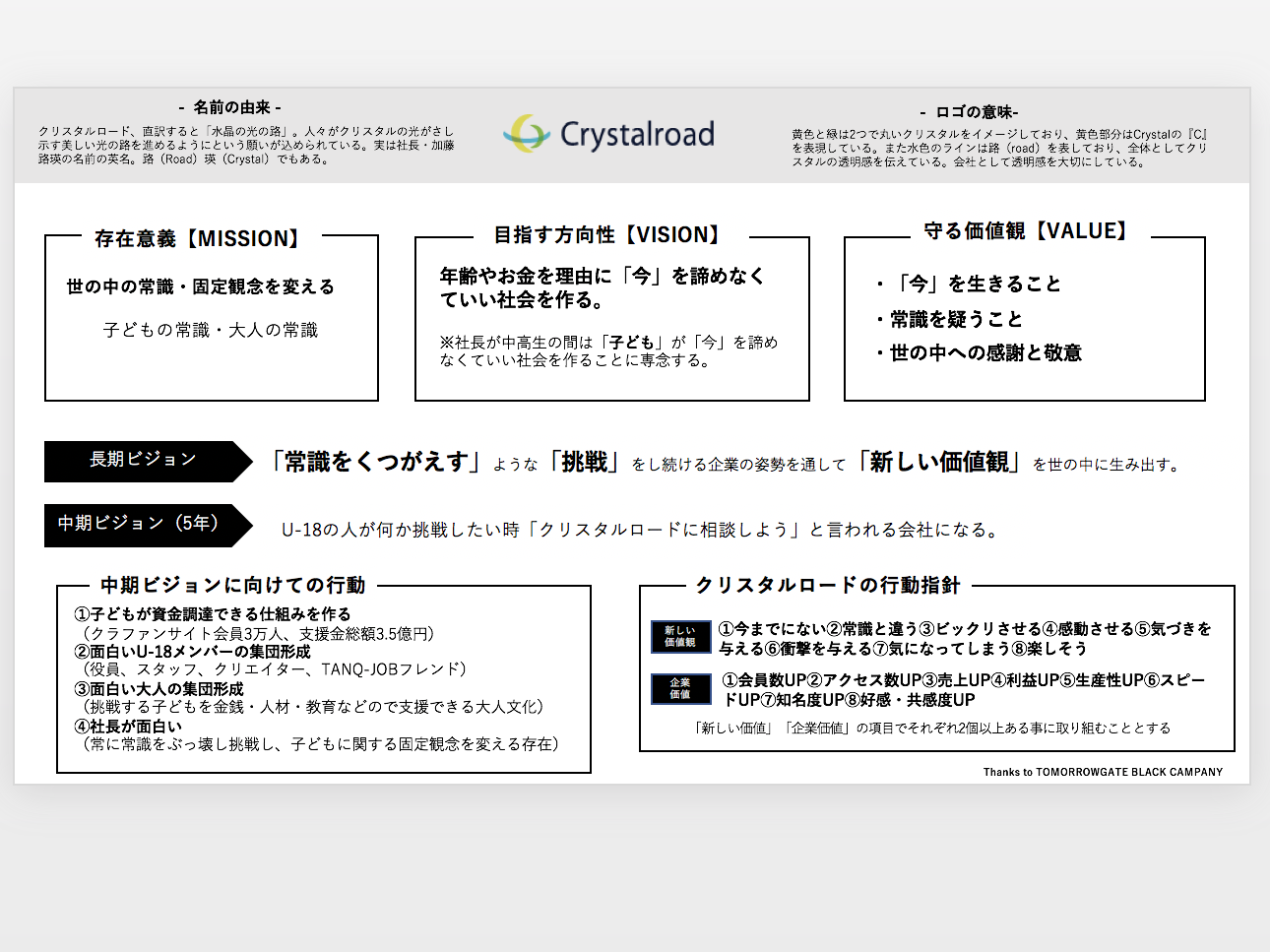The width and height of the screenshot is (1270, 952).
Task: Click 子どもの常識・大人の常識 line
Action: 211,330
